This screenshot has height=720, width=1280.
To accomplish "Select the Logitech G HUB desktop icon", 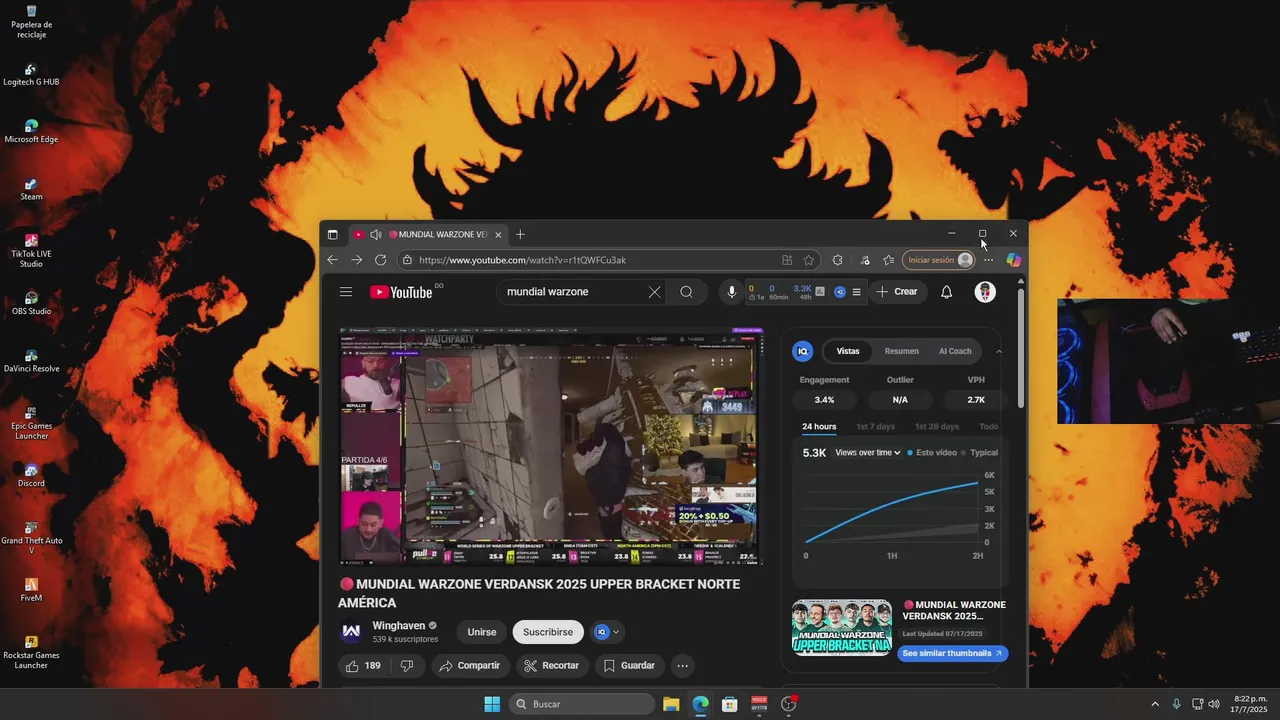I will (31, 75).
